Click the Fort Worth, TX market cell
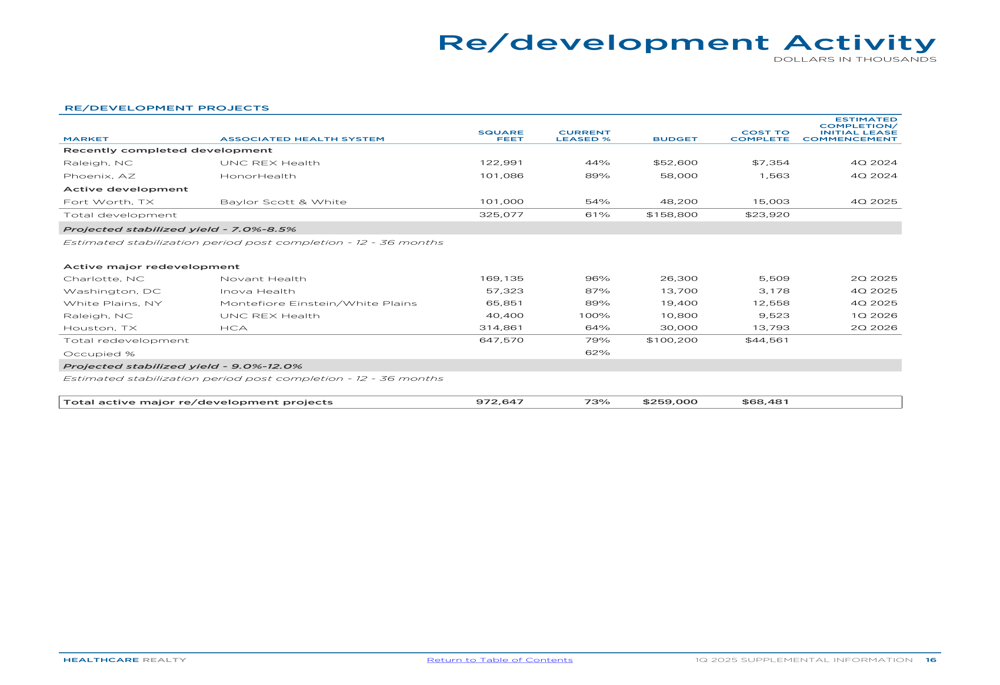The image size is (1000, 685). [108, 202]
